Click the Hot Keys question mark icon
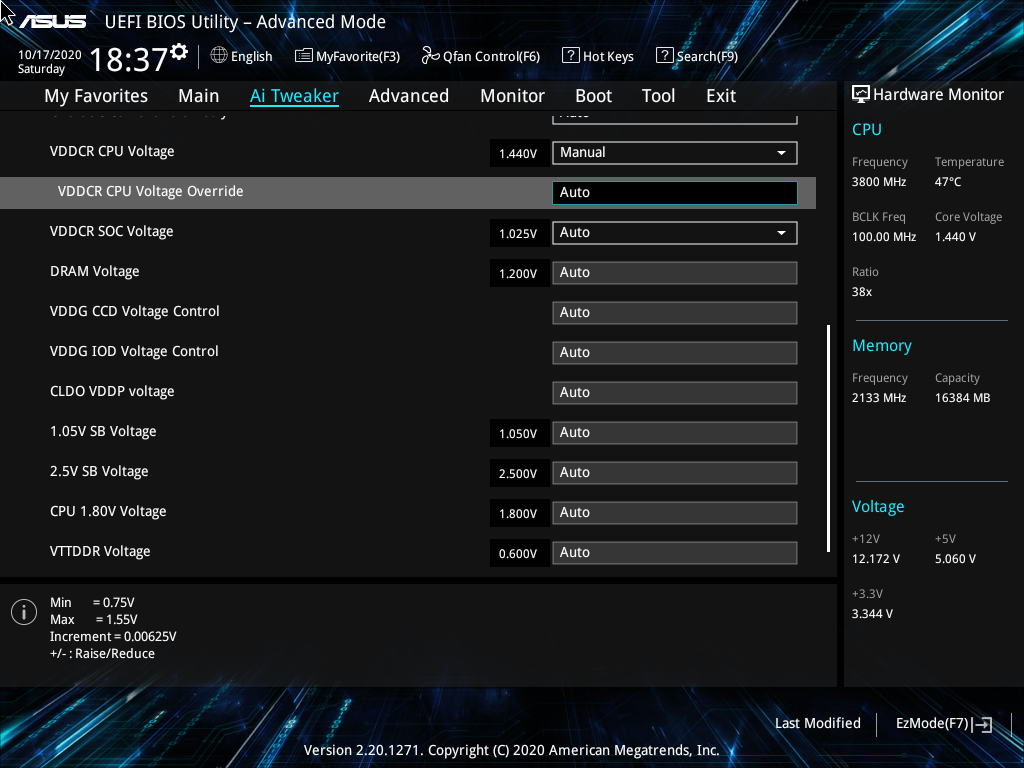Viewport: 1024px width, 768px height. click(x=570, y=56)
